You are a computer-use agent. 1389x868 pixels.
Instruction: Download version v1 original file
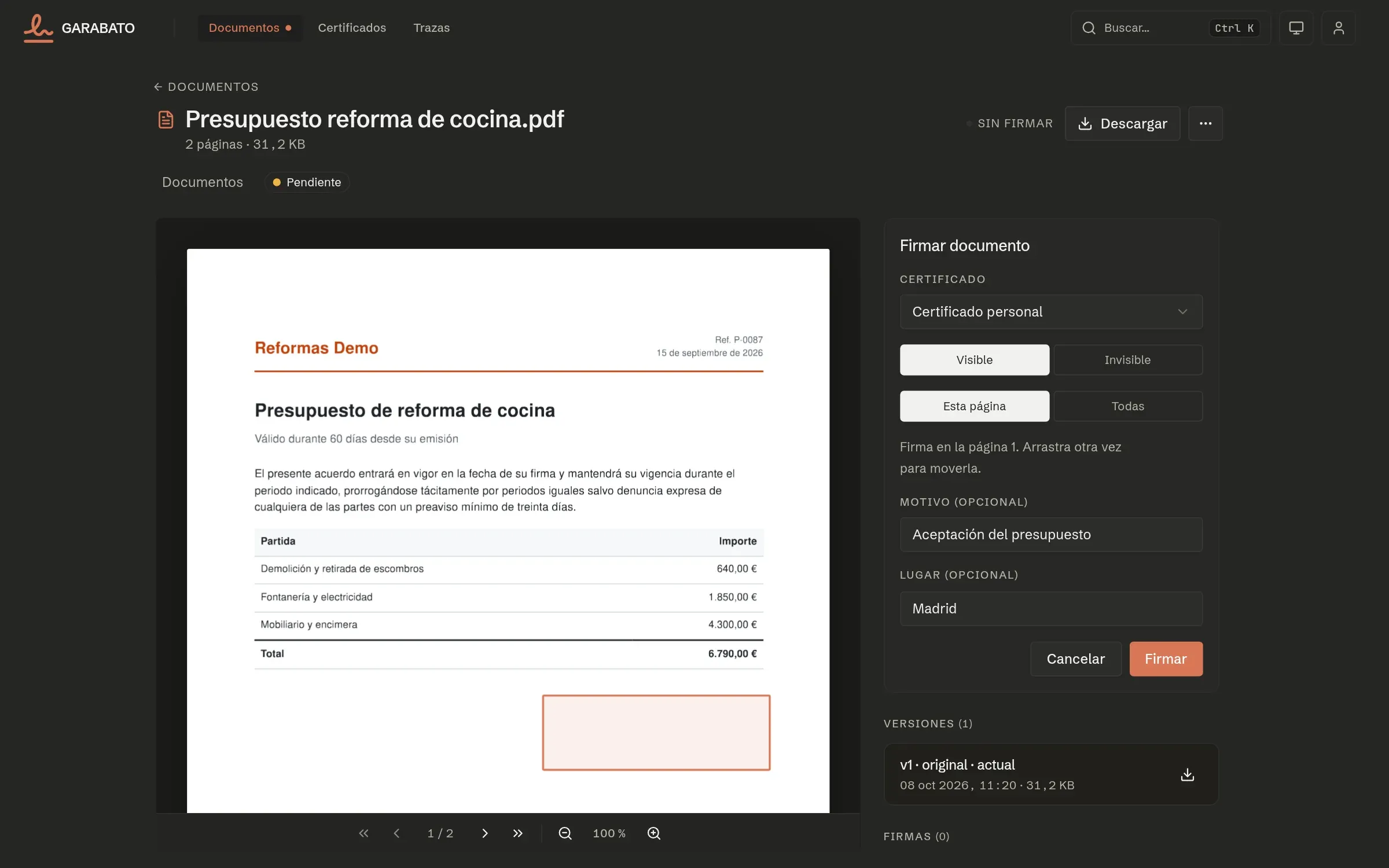tap(1188, 775)
